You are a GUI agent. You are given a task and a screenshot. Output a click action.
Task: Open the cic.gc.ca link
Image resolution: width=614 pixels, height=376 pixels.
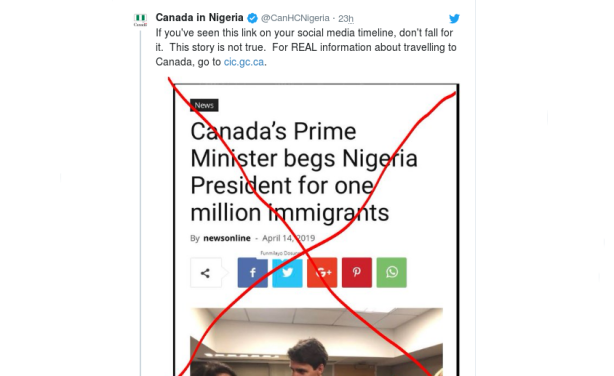[x=244, y=62]
